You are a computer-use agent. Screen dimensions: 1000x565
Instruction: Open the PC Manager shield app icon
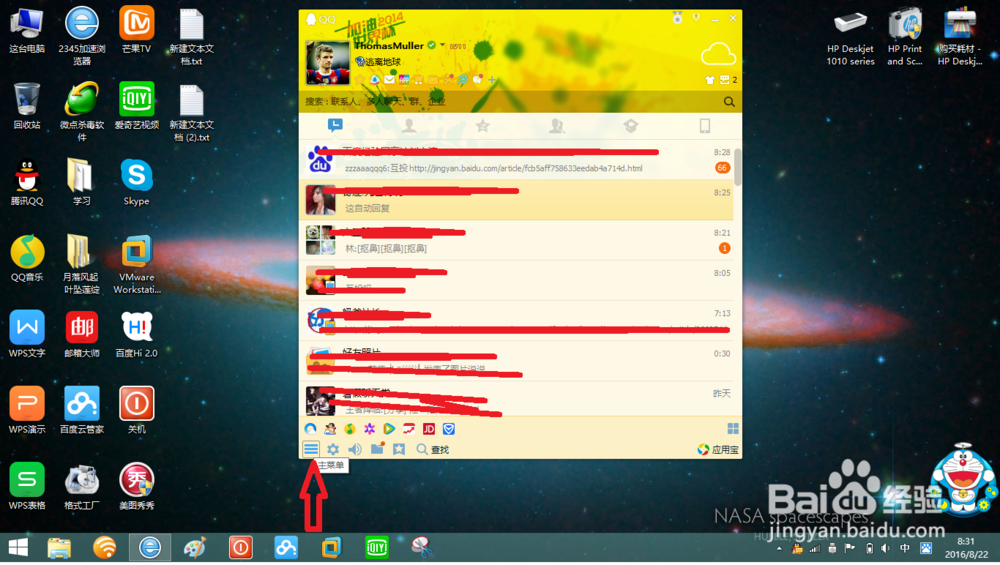coord(449,429)
